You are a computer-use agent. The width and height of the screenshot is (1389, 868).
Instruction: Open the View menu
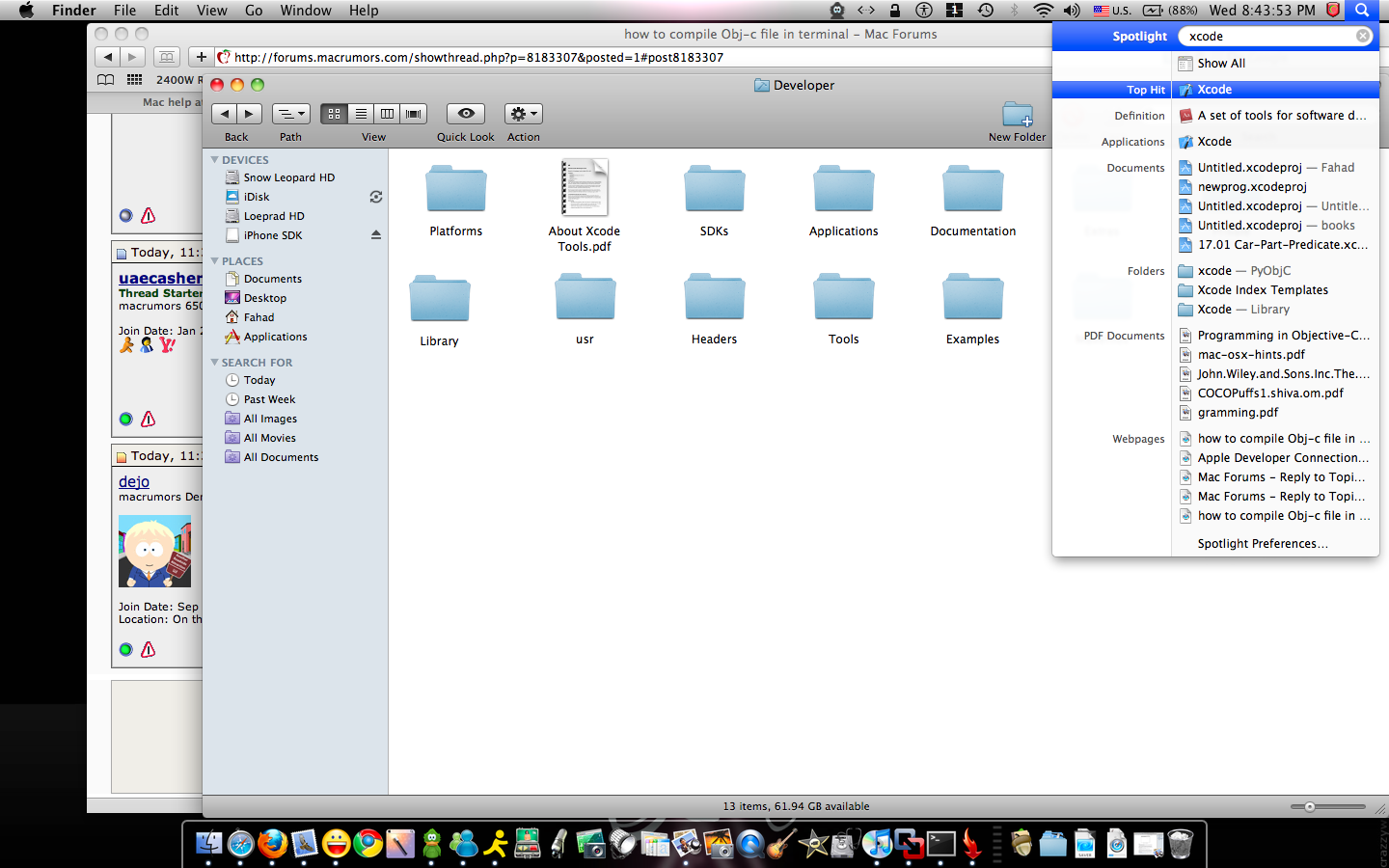[x=211, y=10]
